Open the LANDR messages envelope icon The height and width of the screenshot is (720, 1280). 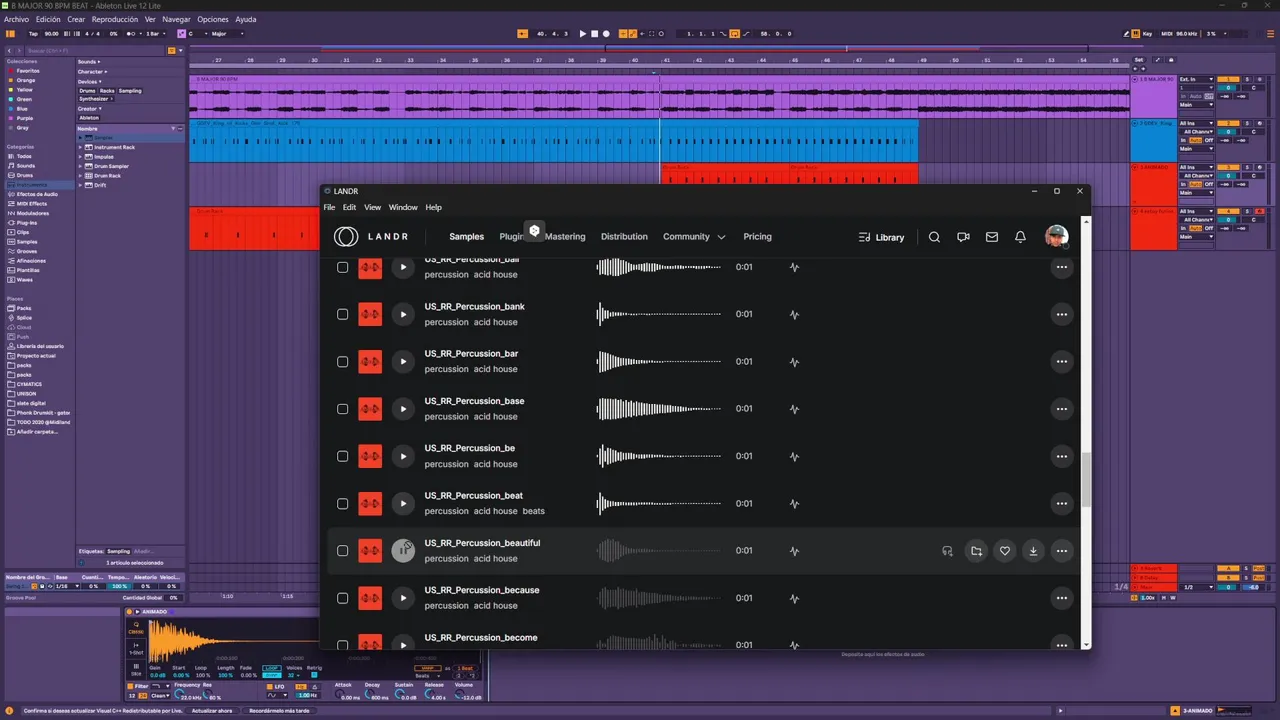coord(992,237)
